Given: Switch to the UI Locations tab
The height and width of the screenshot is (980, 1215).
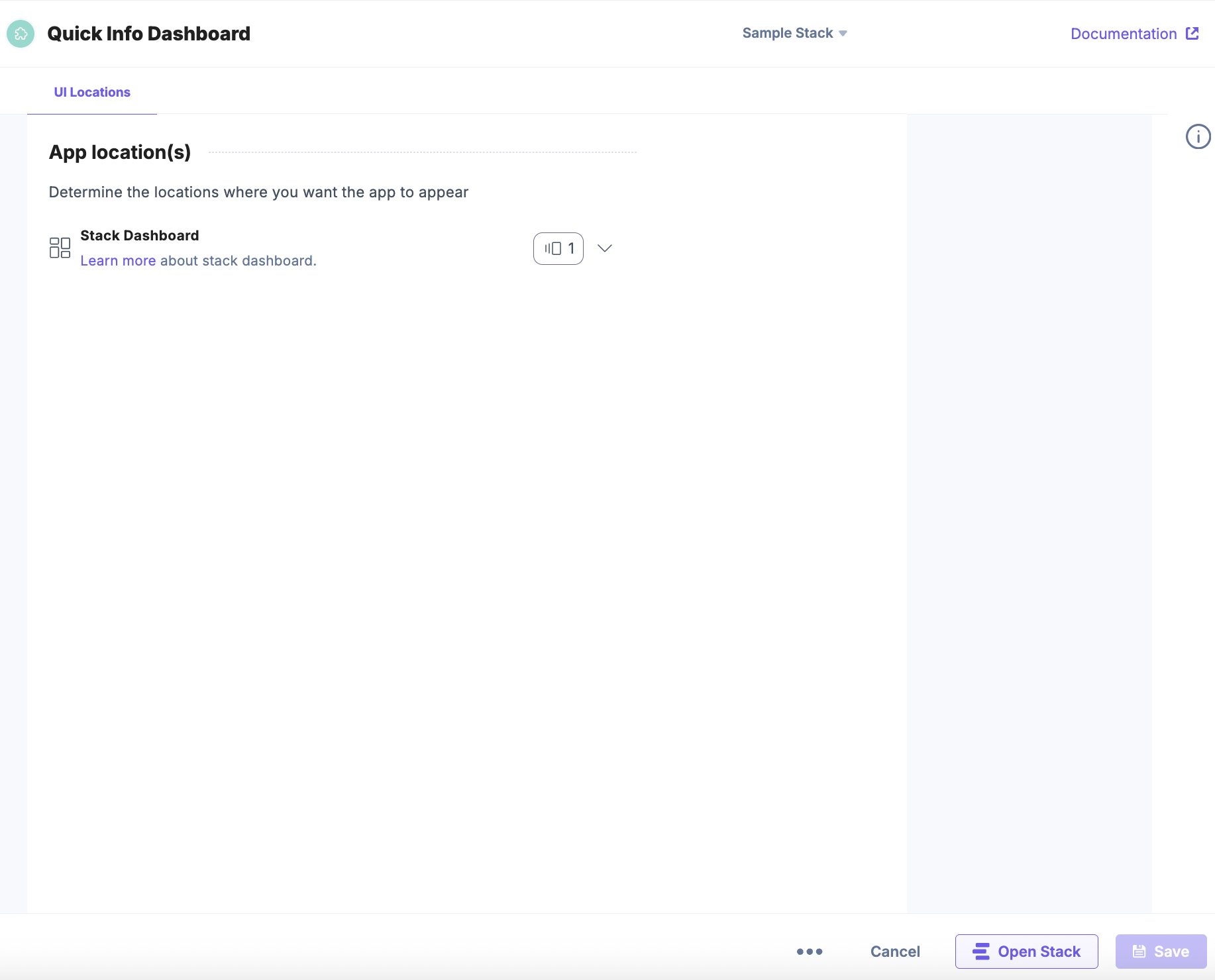Looking at the screenshot, I should click(x=92, y=92).
